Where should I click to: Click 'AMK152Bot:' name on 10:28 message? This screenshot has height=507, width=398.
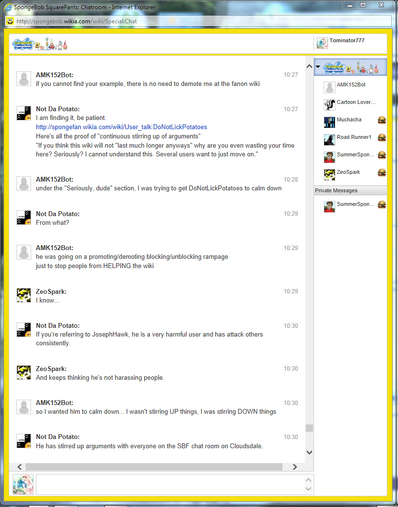55,179
